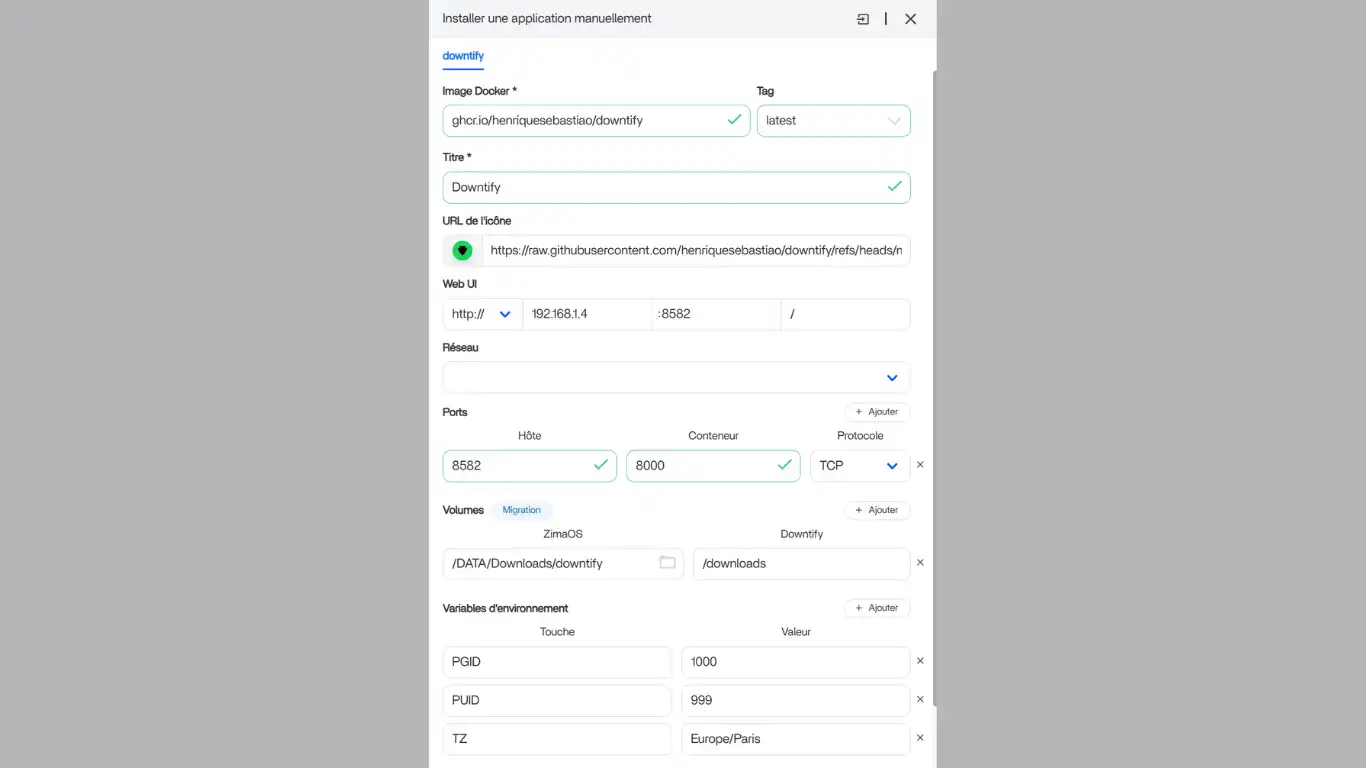Screen dimensions: 1366x768
Task: Click the import icon in dialog header
Action: (863, 19)
